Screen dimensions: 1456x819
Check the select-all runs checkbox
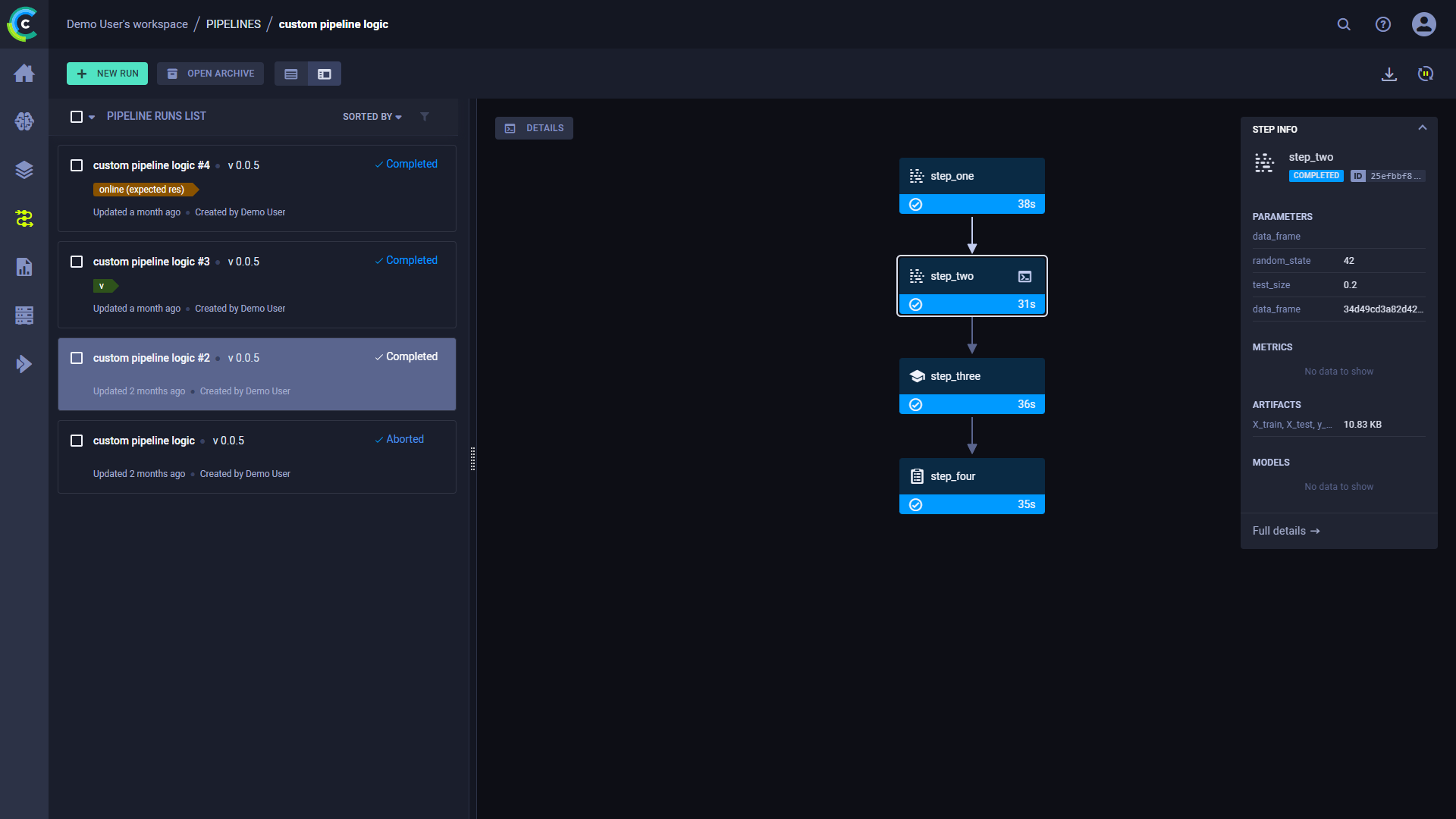pos(77,116)
